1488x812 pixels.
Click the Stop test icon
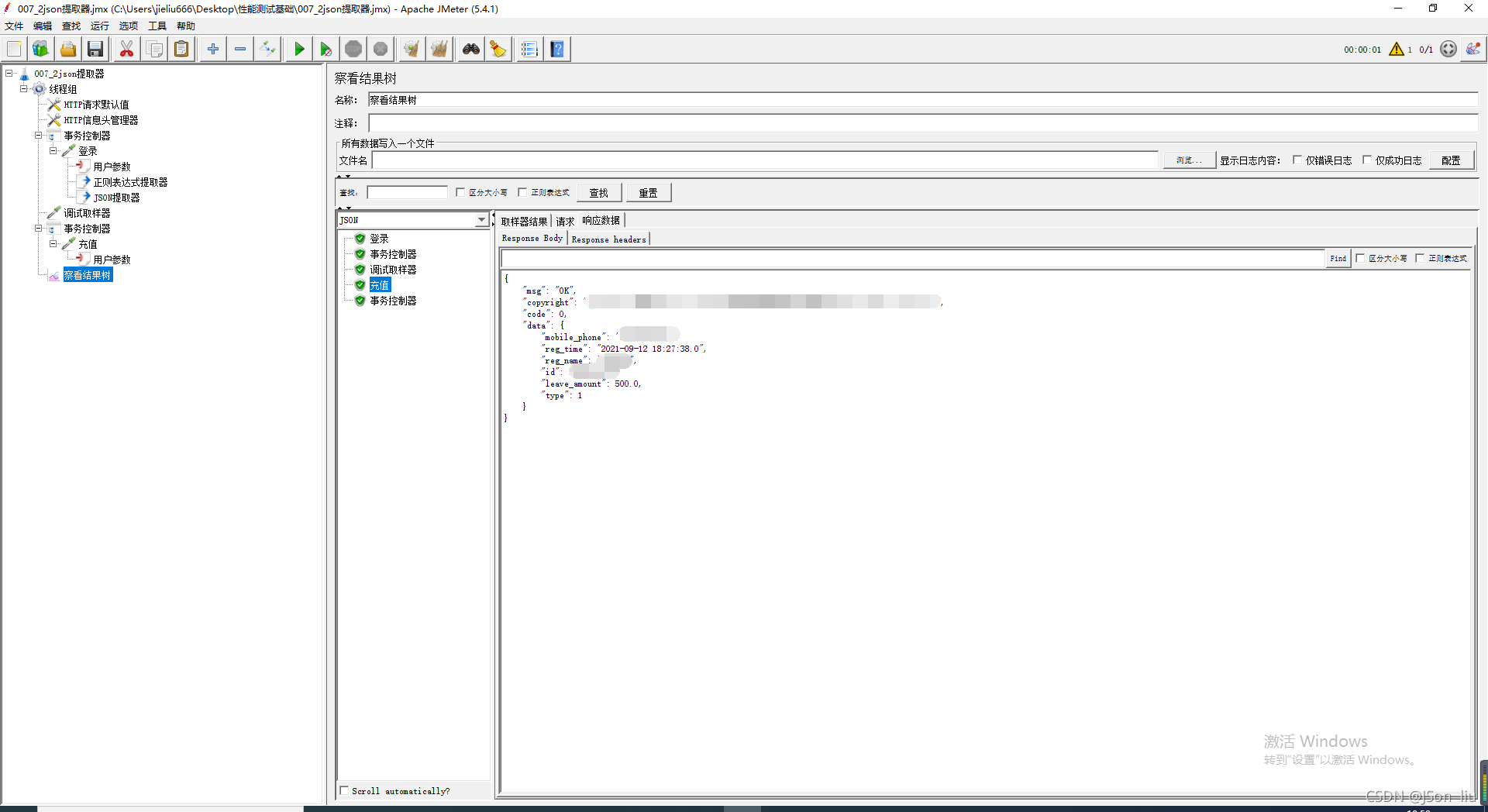point(353,49)
